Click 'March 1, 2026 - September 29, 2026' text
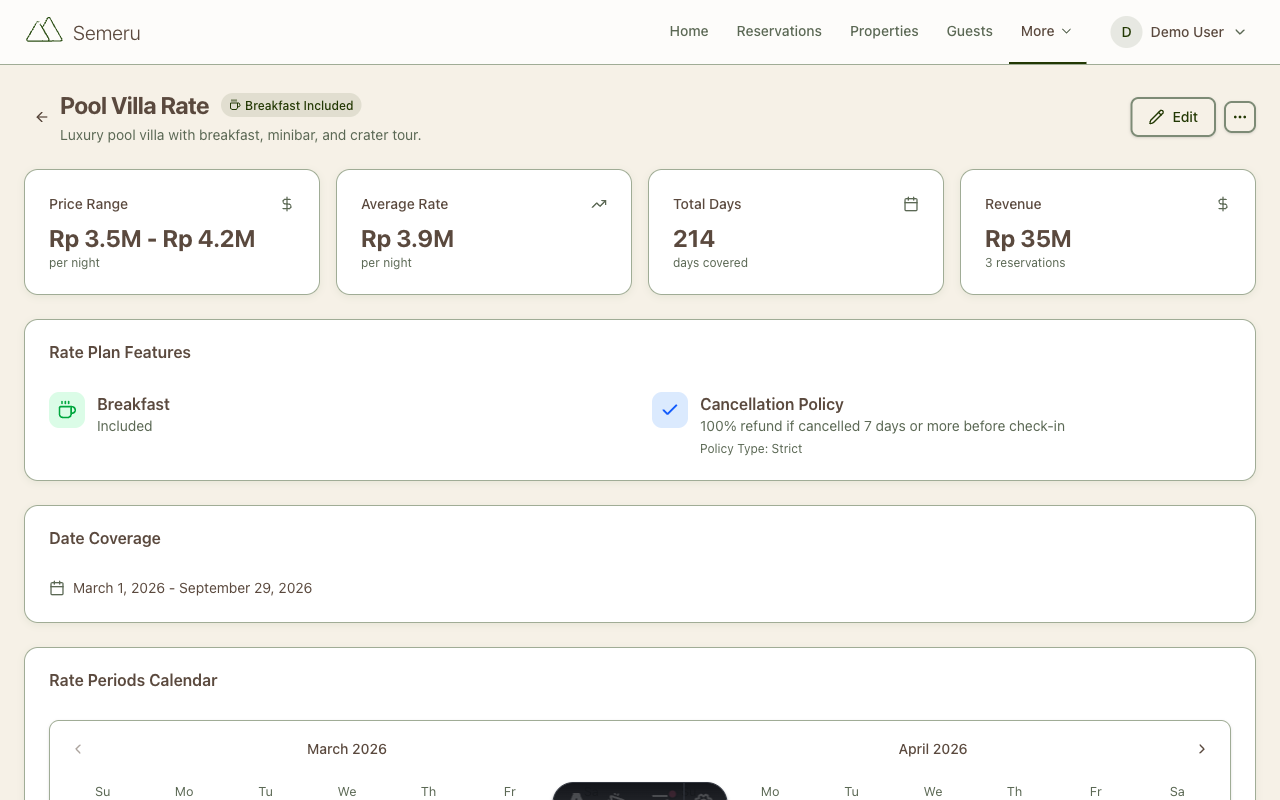1280x800 pixels. click(x=192, y=588)
